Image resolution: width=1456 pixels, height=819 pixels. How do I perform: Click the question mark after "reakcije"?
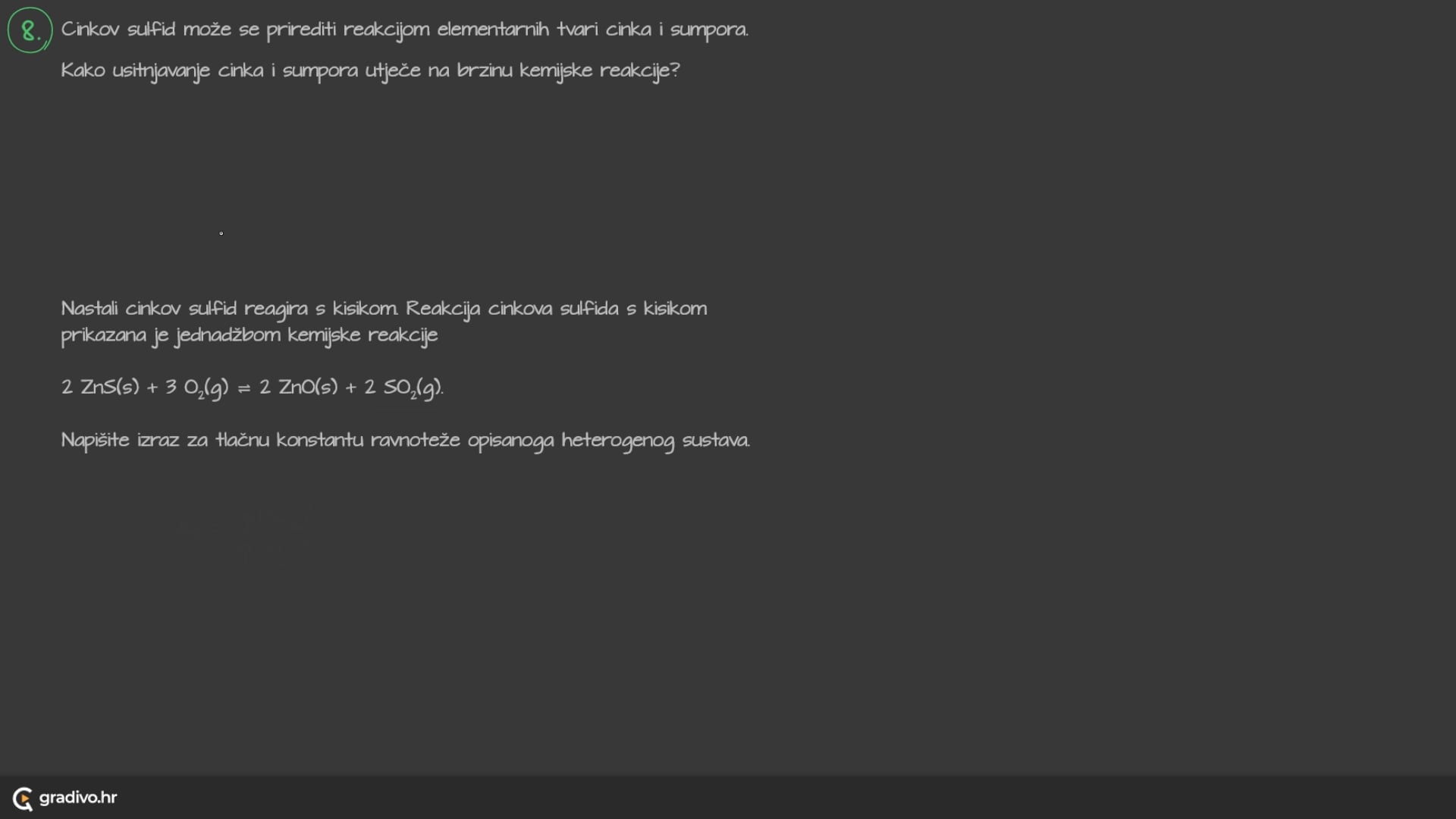pos(675,71)
